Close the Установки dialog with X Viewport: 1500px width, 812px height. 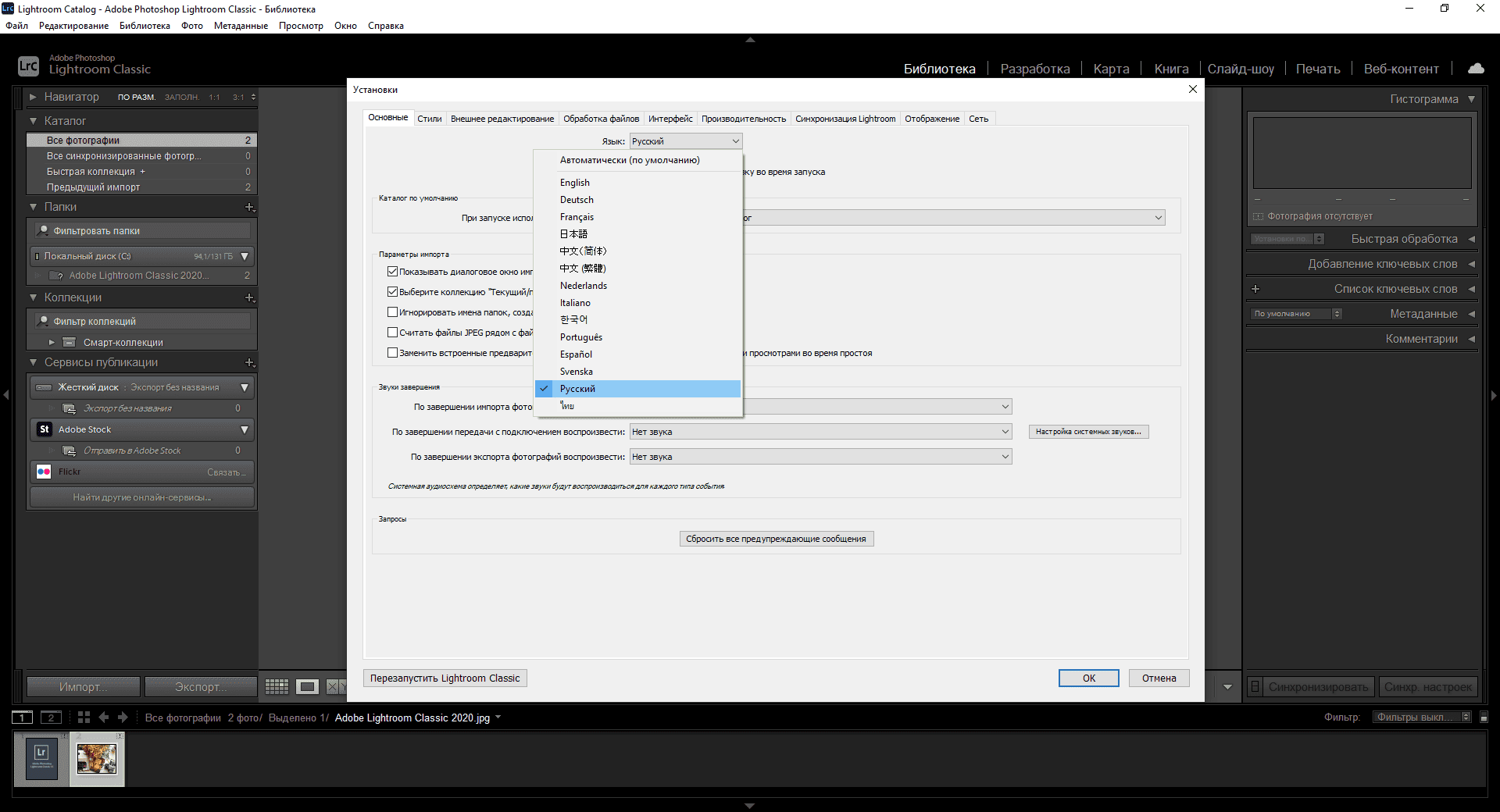point(1193,89)
